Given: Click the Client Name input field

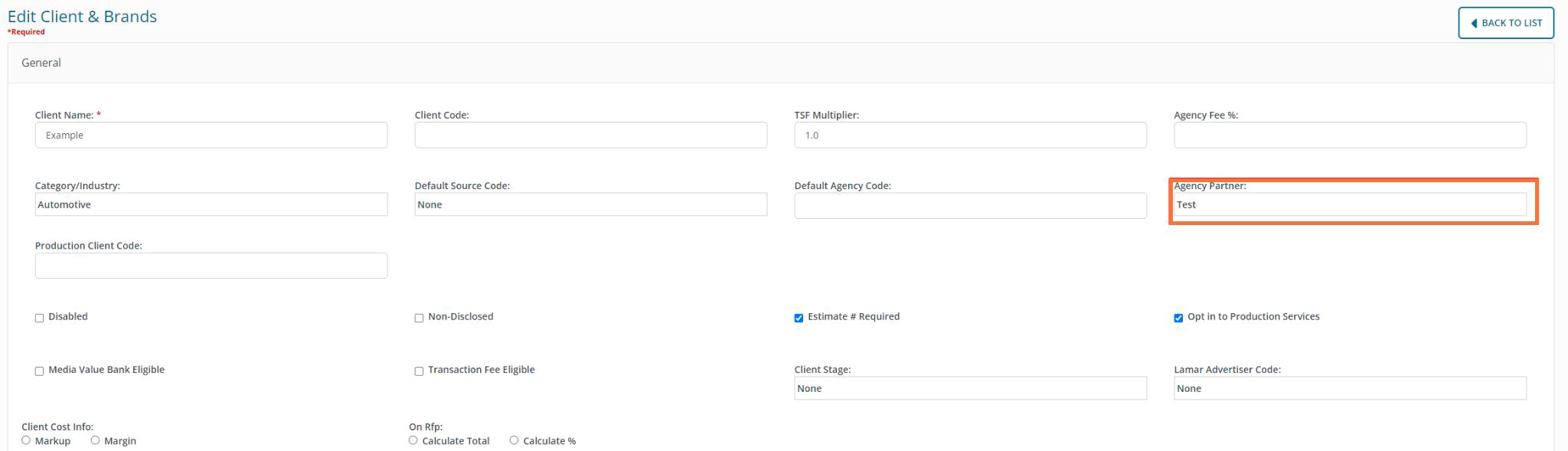Looking at the screenshot, I should click(x=211, y=136).
